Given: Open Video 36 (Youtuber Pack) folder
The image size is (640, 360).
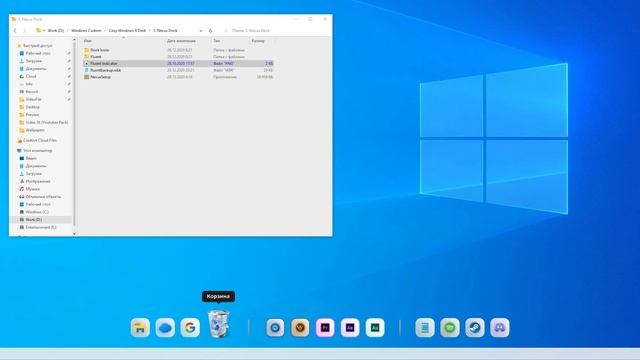Looking at the screenshot, I should [x=47, y=122].
